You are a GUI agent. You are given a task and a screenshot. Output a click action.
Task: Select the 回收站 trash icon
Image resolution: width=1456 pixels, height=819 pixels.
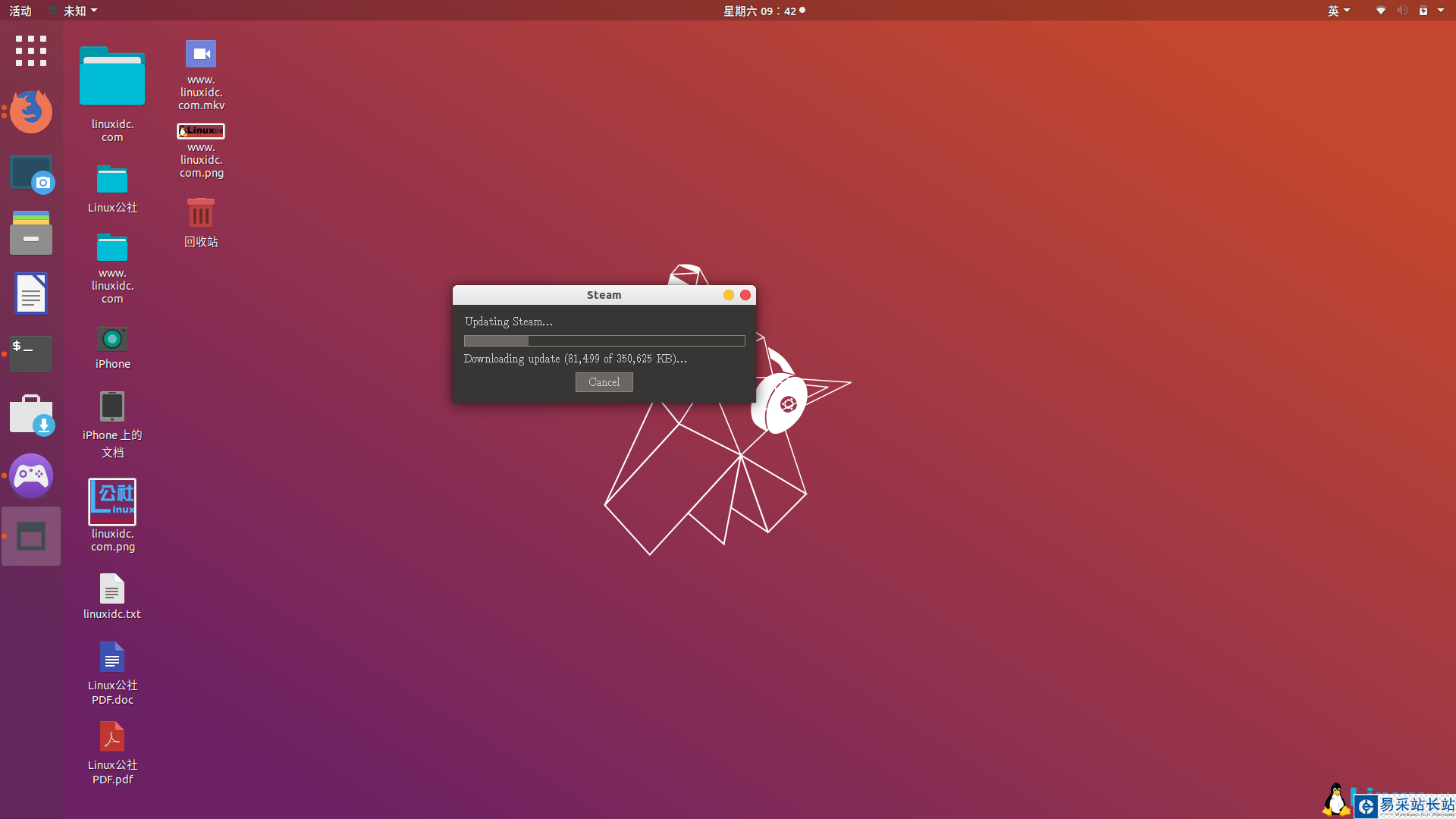(x=201, y=215)
